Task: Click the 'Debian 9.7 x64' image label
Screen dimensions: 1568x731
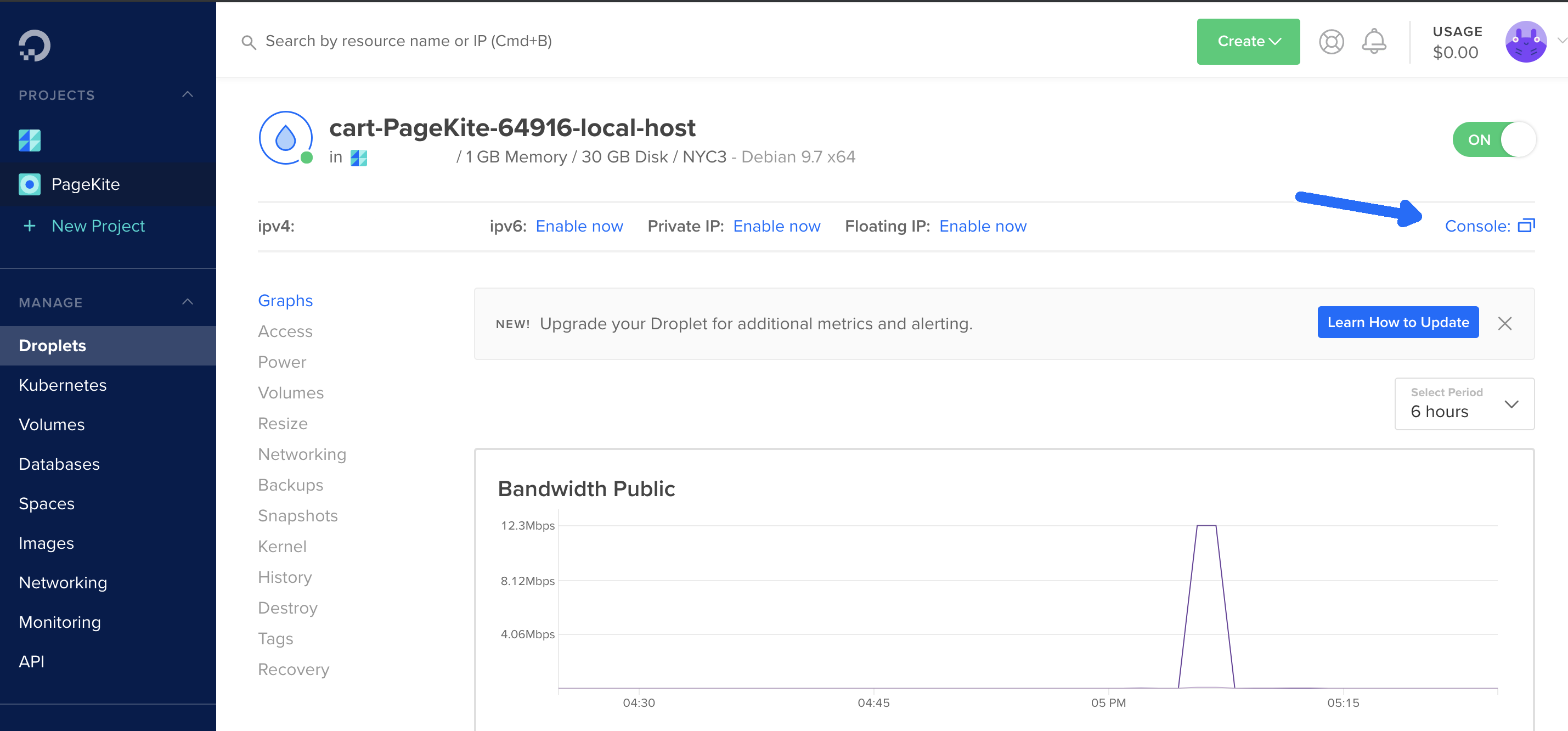Action: (798, 157)
